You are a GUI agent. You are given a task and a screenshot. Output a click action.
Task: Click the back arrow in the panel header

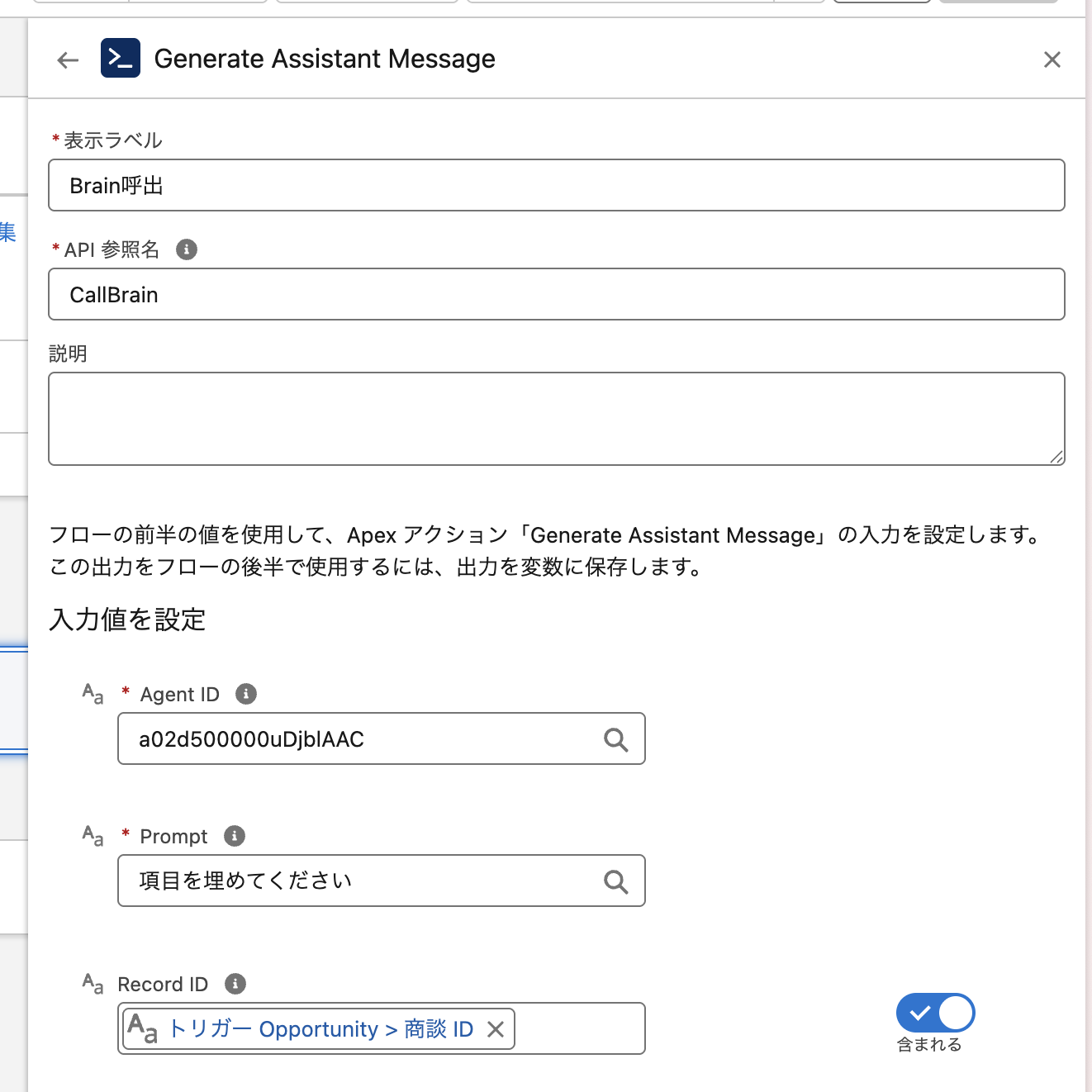pos(68,59)
